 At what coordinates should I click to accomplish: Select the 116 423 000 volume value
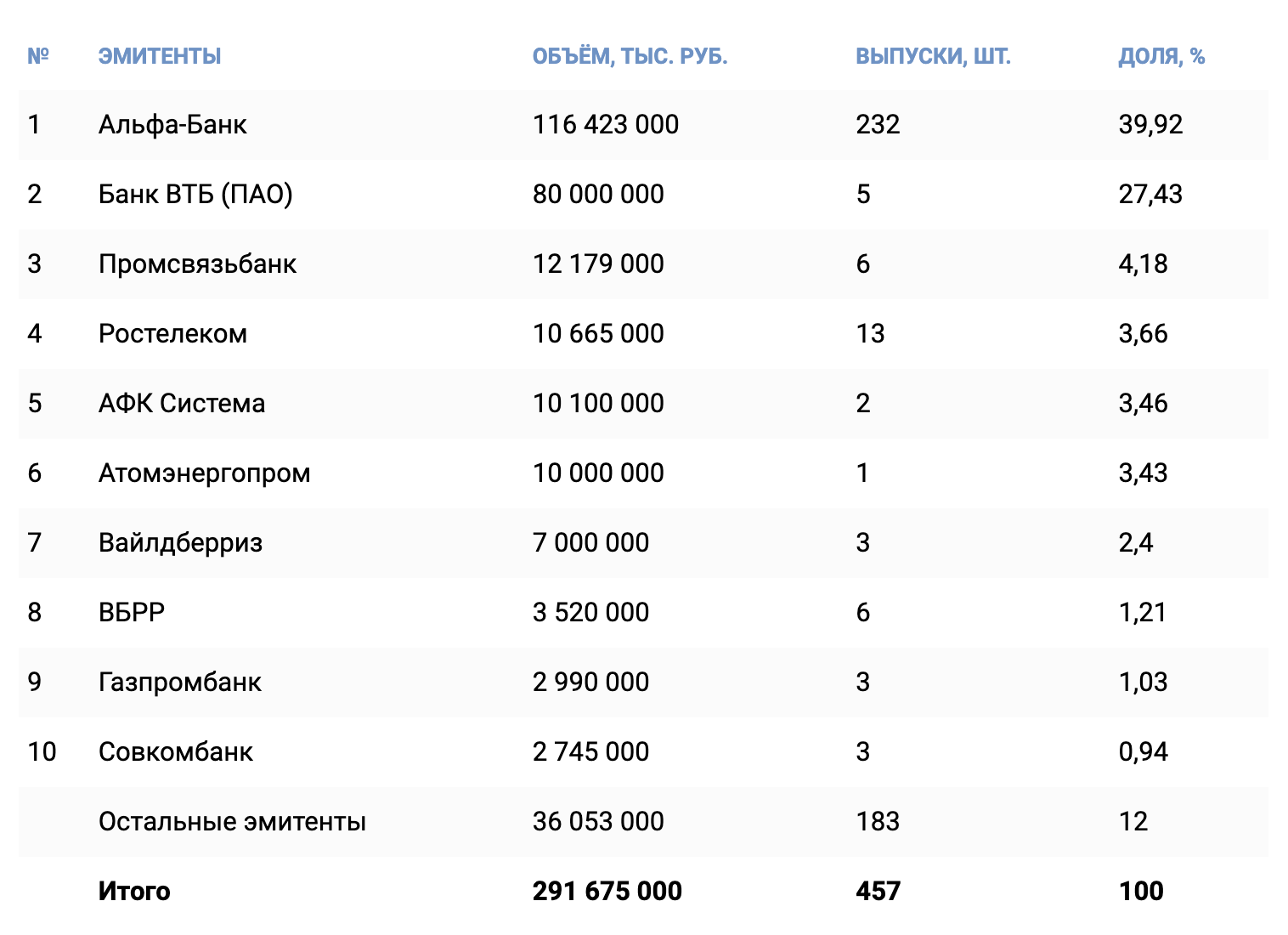tap(606, 125)
